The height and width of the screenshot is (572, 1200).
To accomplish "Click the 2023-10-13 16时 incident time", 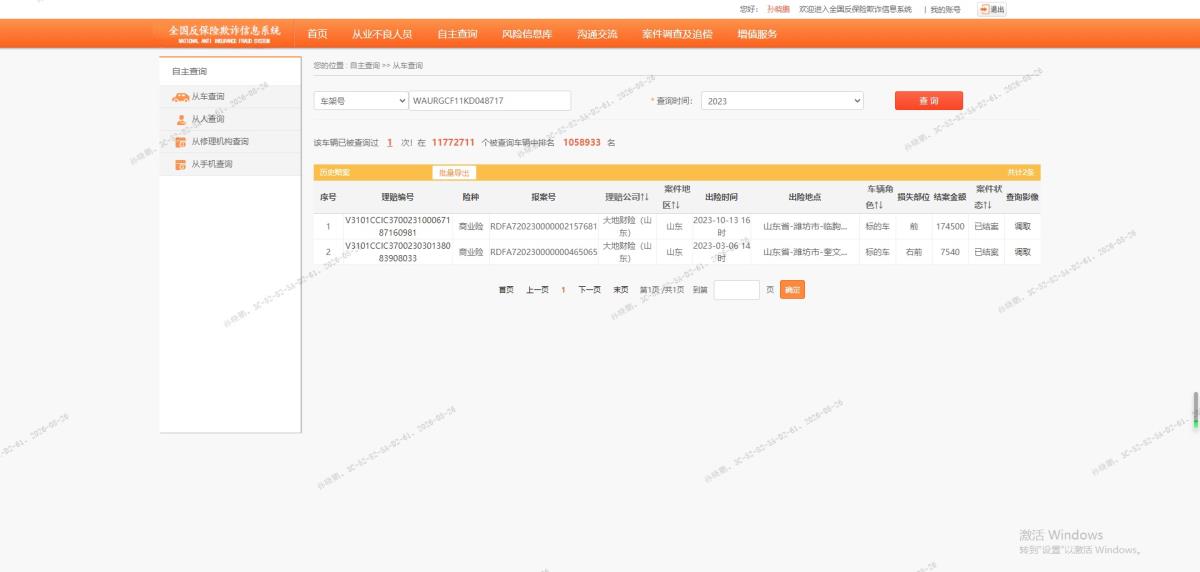I will pos(721,226).
